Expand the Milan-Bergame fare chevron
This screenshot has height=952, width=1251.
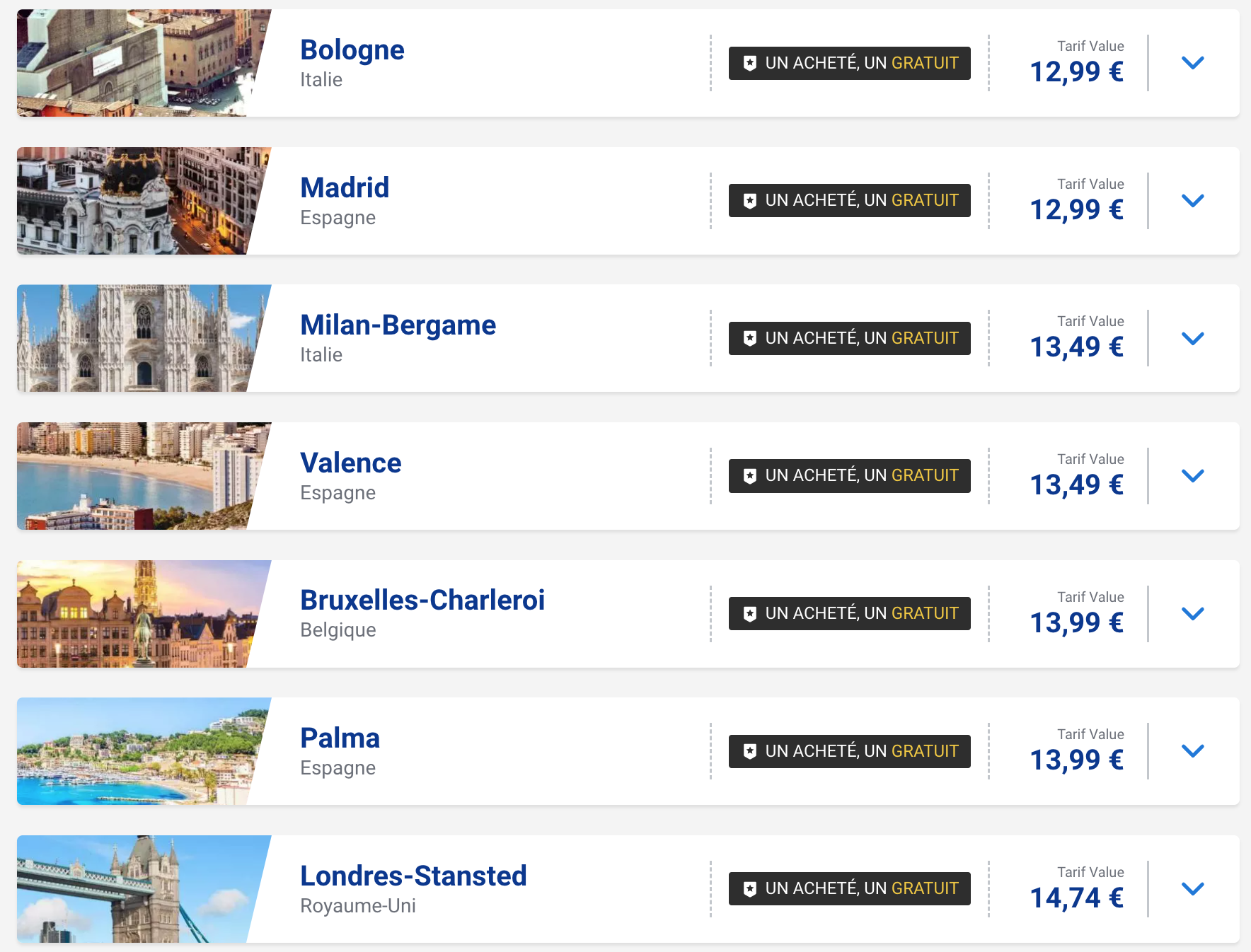[1193, 338]
